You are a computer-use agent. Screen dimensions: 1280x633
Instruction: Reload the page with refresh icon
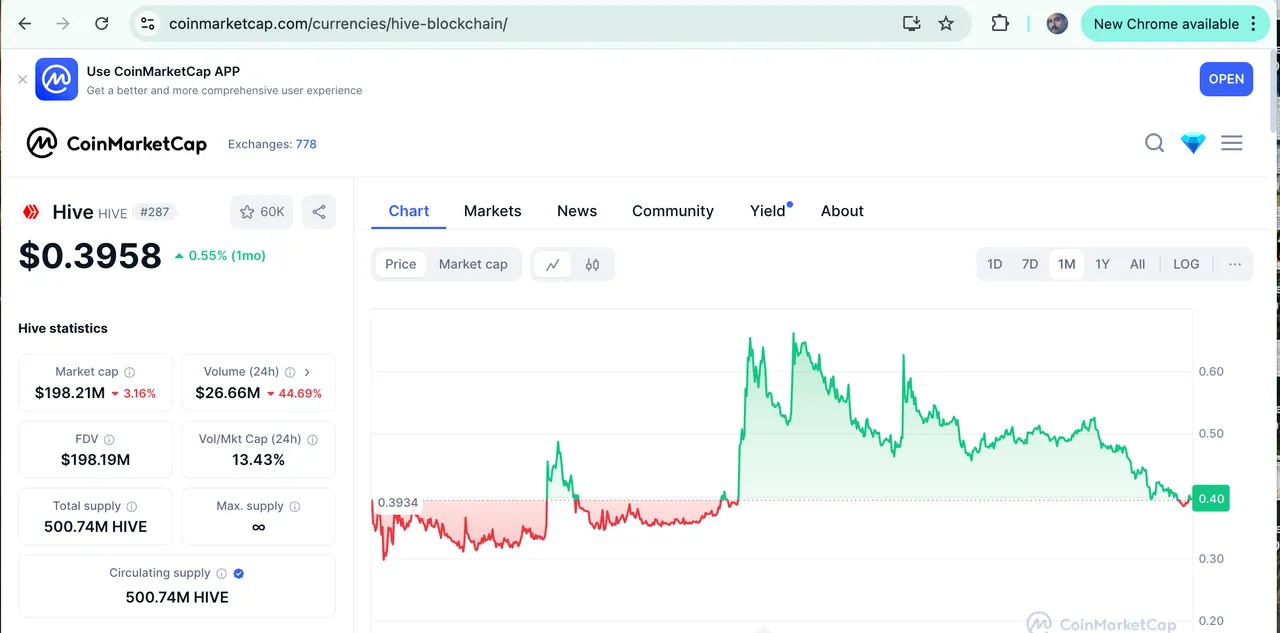pyautogui.click(x=102, y=23)
